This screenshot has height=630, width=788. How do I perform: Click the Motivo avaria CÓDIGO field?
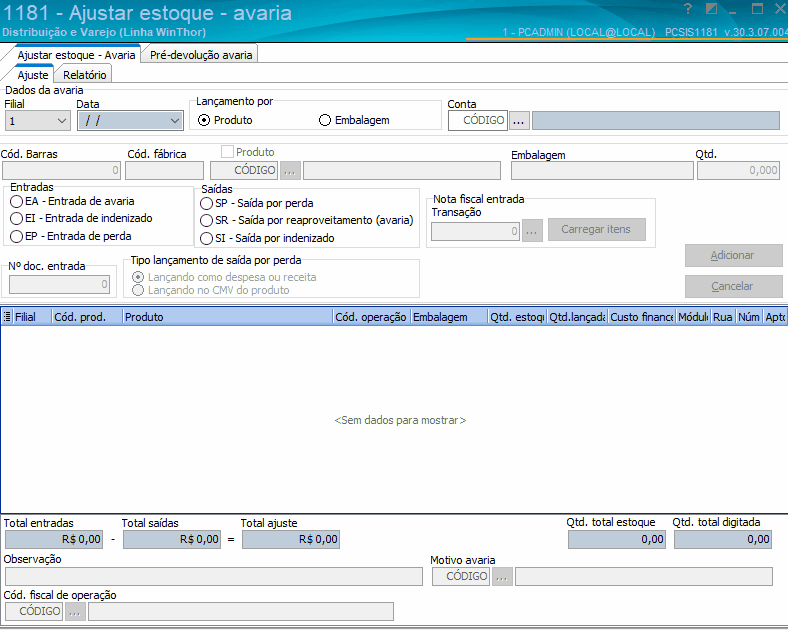[461, 576]
